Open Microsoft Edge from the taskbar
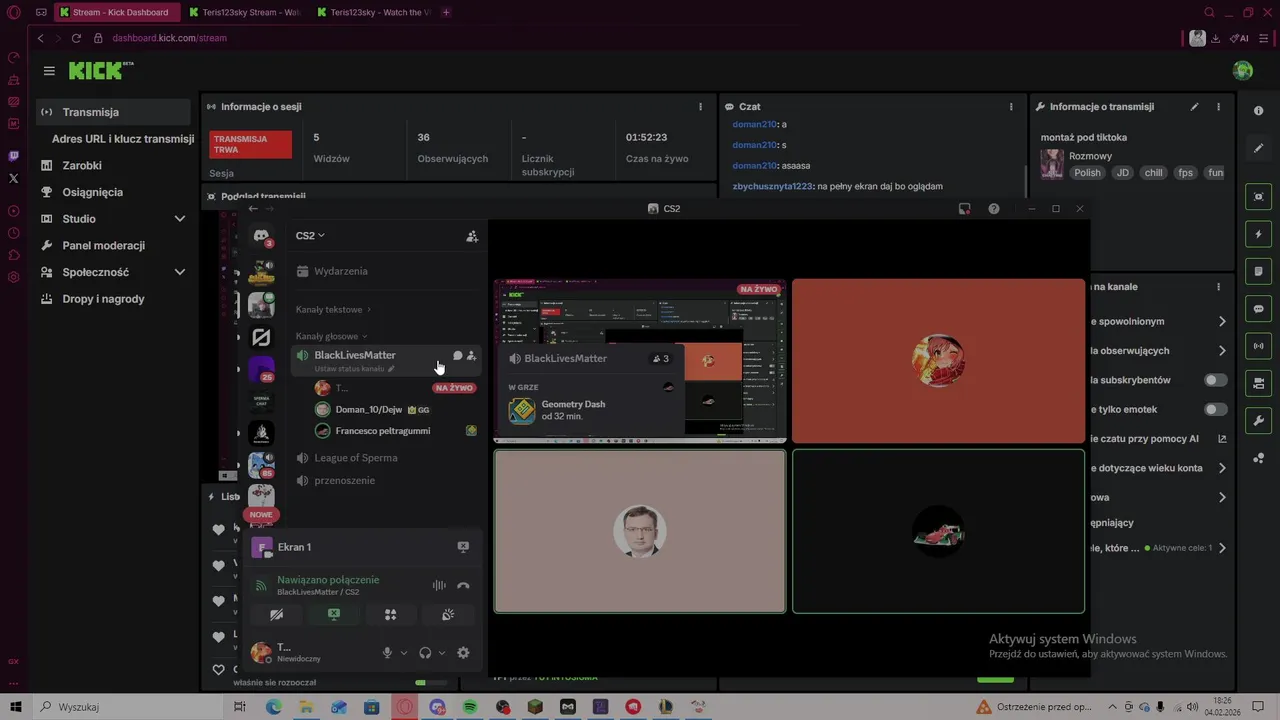This screenshot has height=720, width=1280. point(273,707)
